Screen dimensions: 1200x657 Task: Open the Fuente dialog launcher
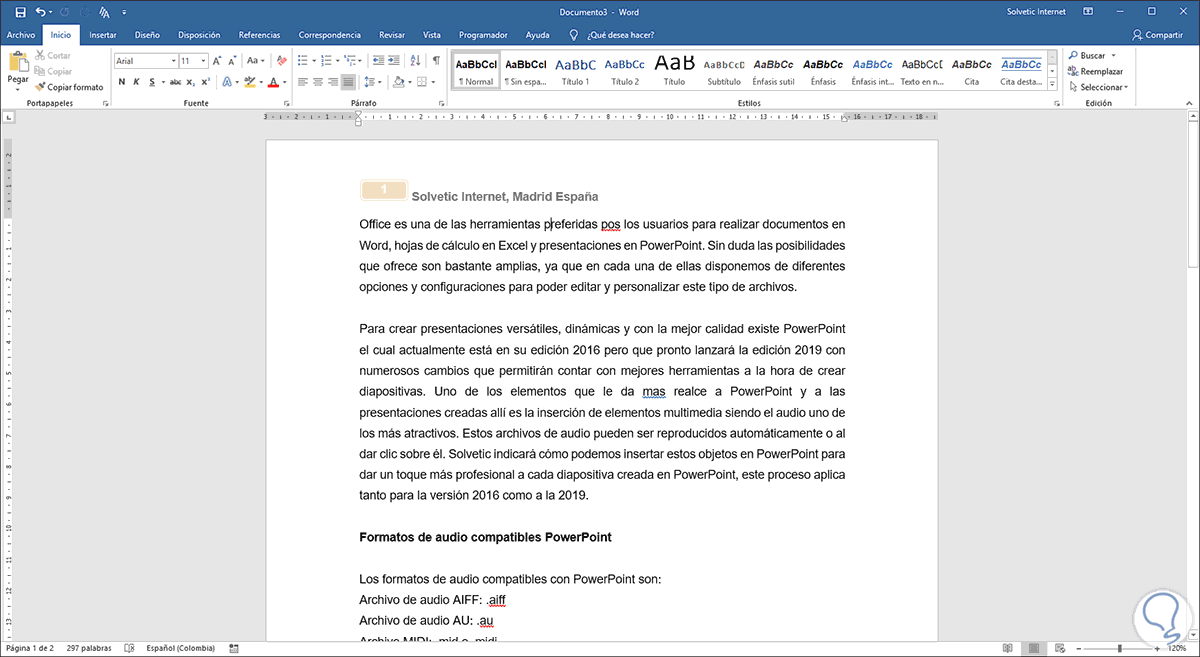click(288, 103)
